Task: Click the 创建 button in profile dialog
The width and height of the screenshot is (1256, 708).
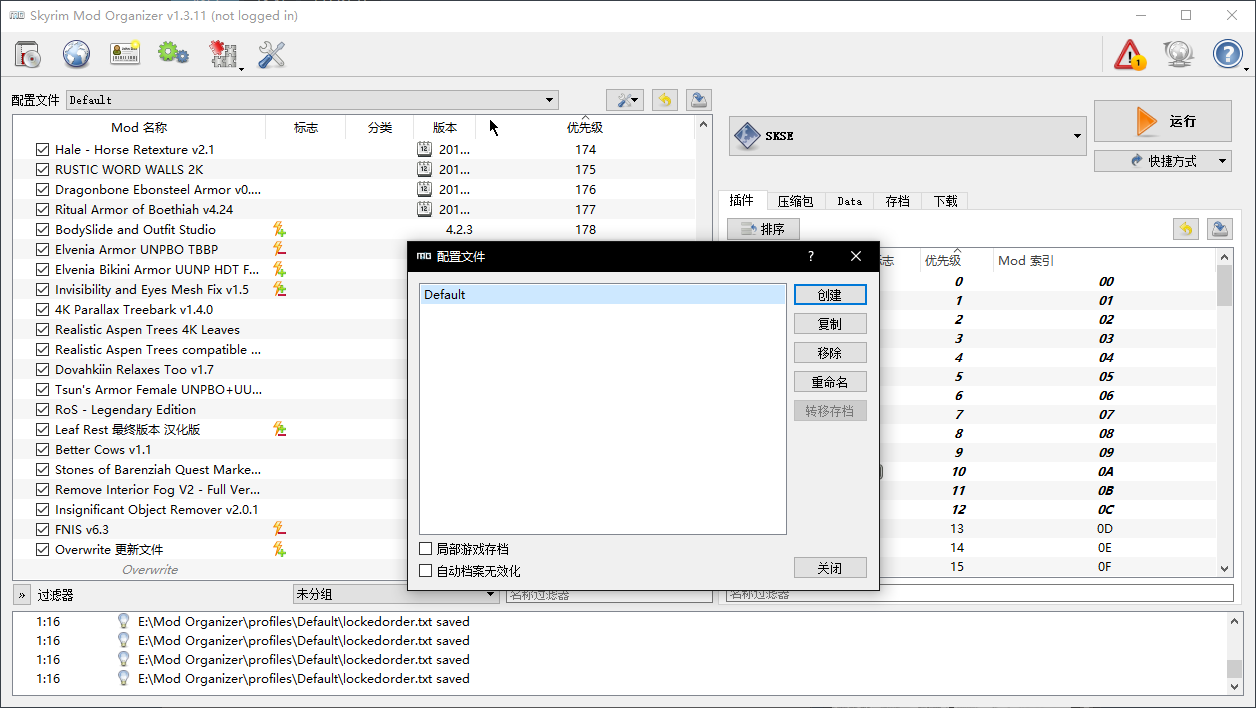Action: point(830,295)
